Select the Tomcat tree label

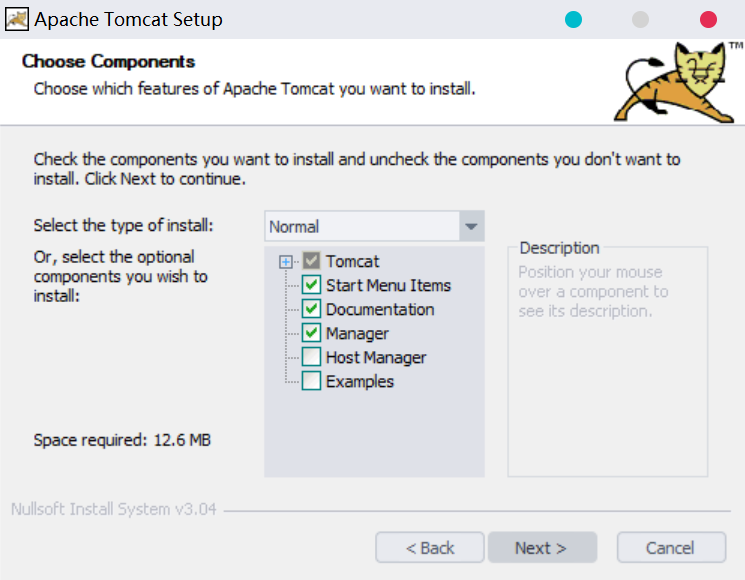pos(353,261)
